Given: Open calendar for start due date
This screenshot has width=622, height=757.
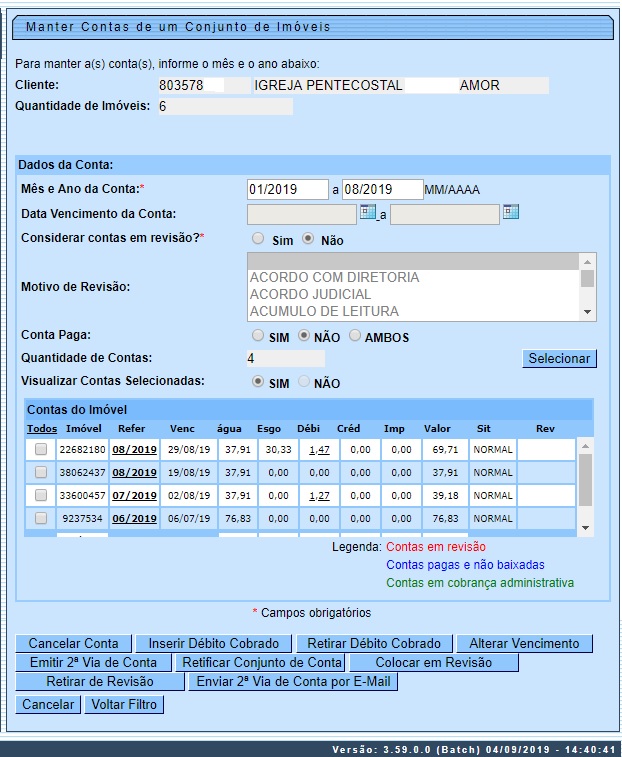Looking at the screenshot, I should click(x=367, y=212).
